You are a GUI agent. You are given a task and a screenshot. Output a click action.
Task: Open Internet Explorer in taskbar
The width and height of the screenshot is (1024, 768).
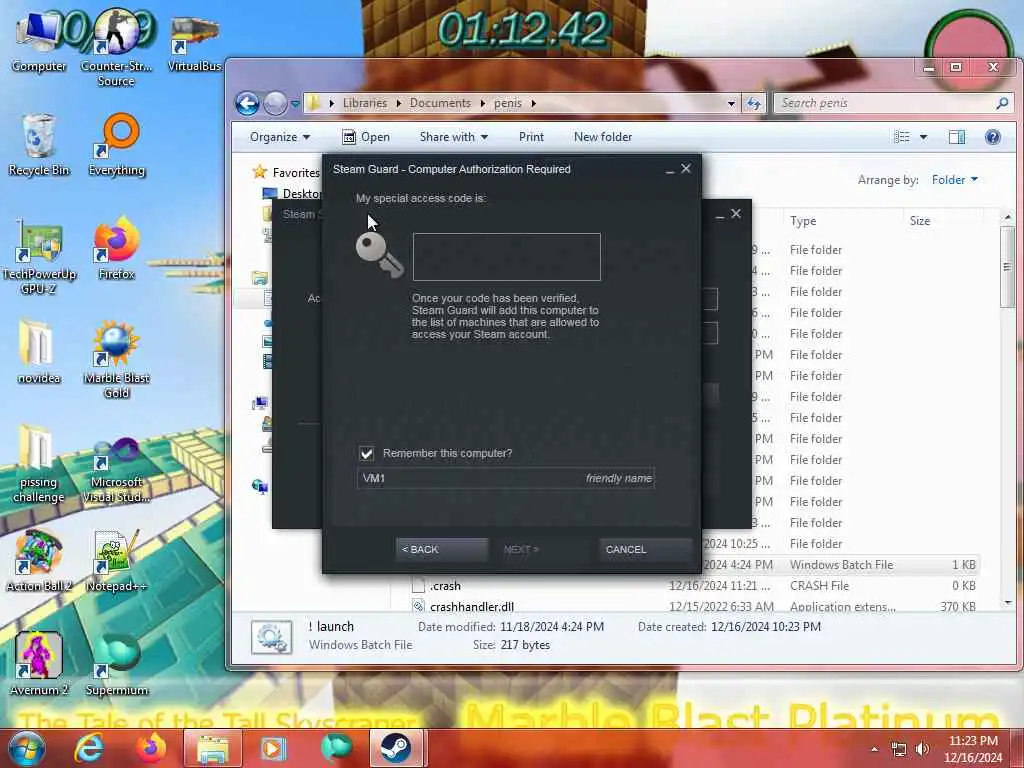(x=88, y=748)
